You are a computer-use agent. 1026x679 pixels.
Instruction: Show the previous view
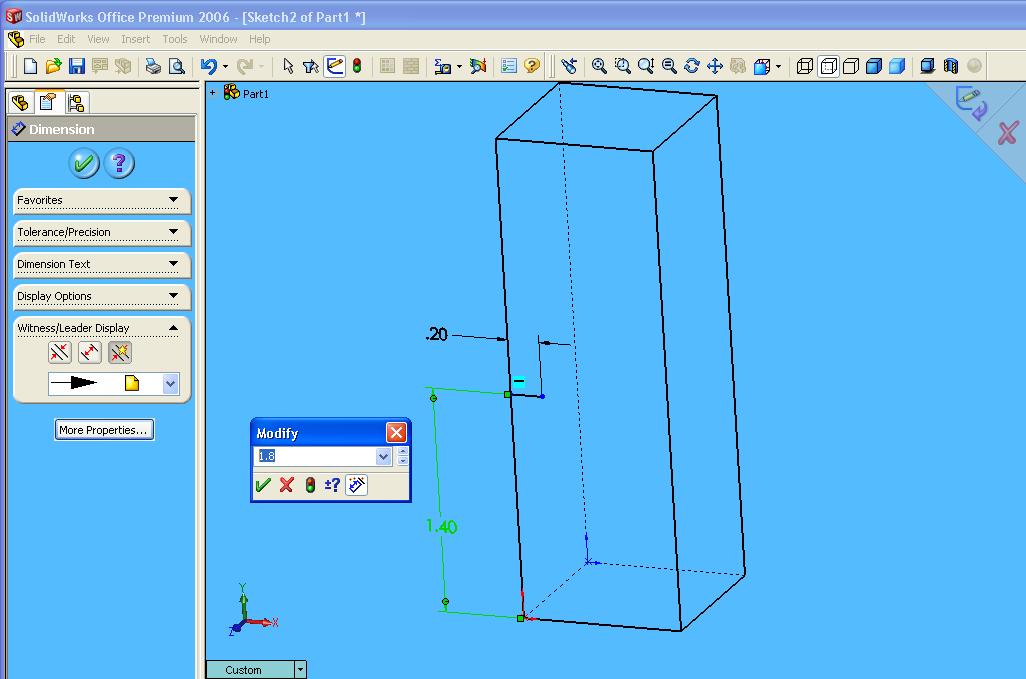[x=569, y=66]
